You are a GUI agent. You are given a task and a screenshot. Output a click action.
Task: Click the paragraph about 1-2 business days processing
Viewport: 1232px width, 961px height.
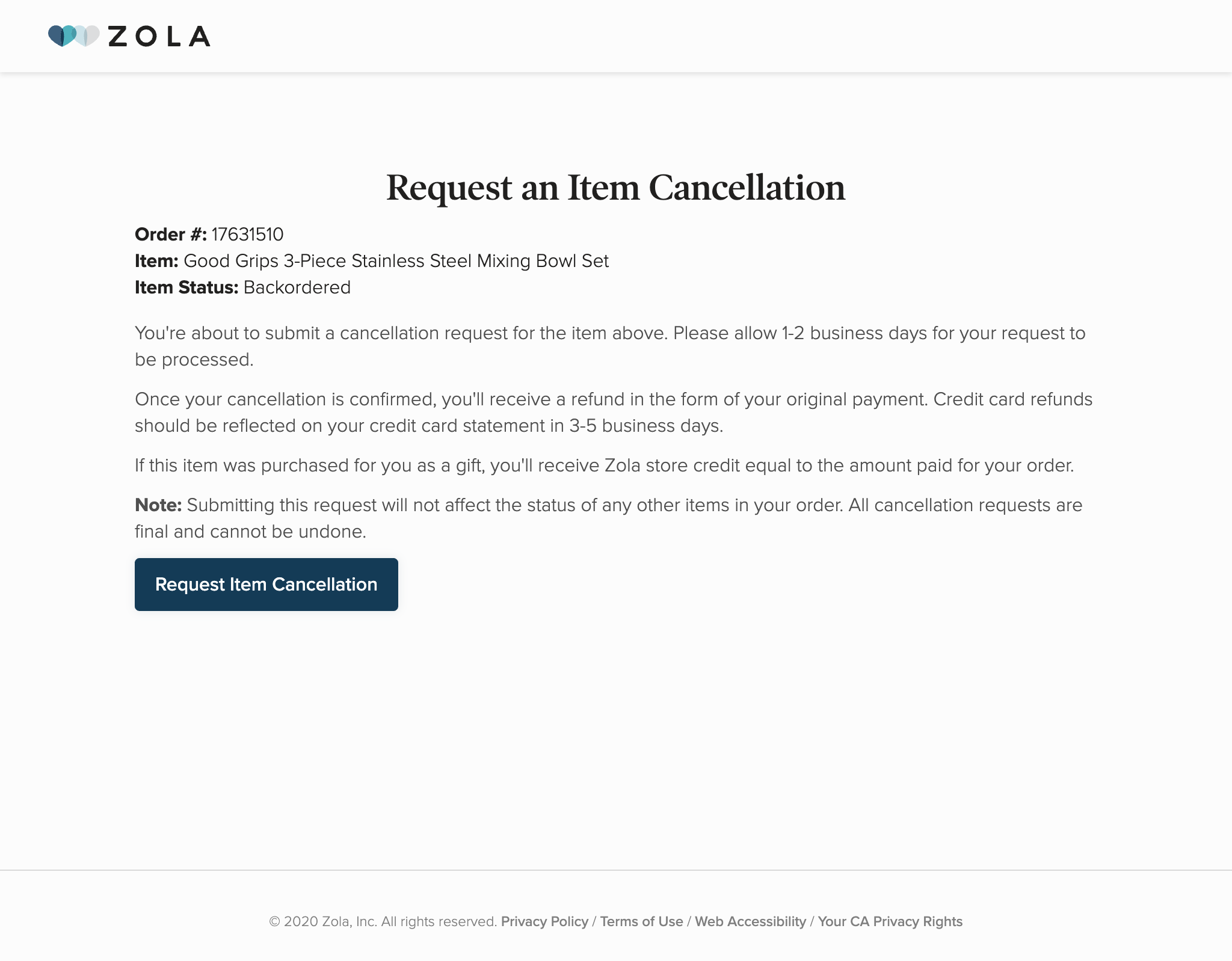[x=610, y=346]
